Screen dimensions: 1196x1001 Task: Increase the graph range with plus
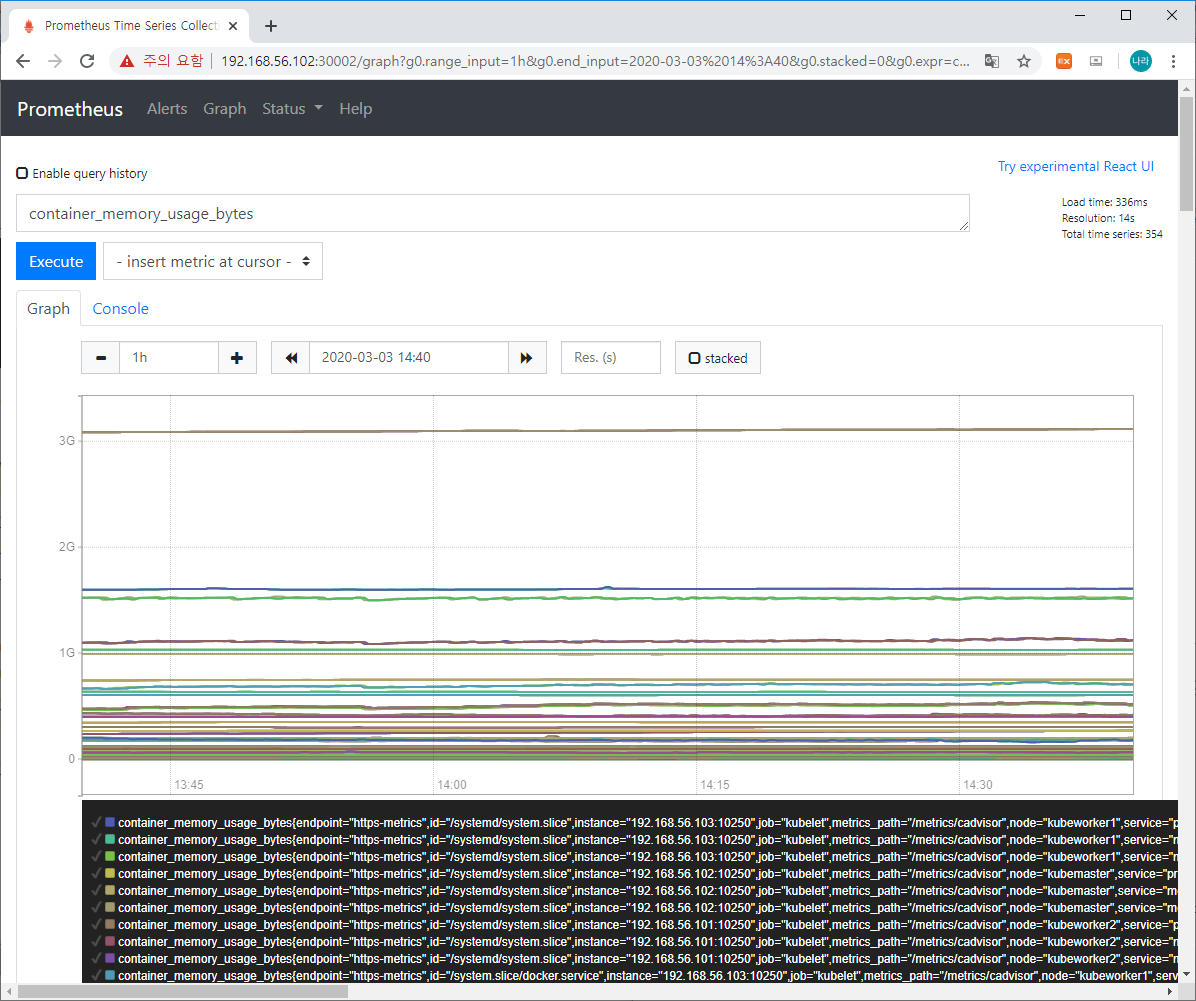(237, 358)
